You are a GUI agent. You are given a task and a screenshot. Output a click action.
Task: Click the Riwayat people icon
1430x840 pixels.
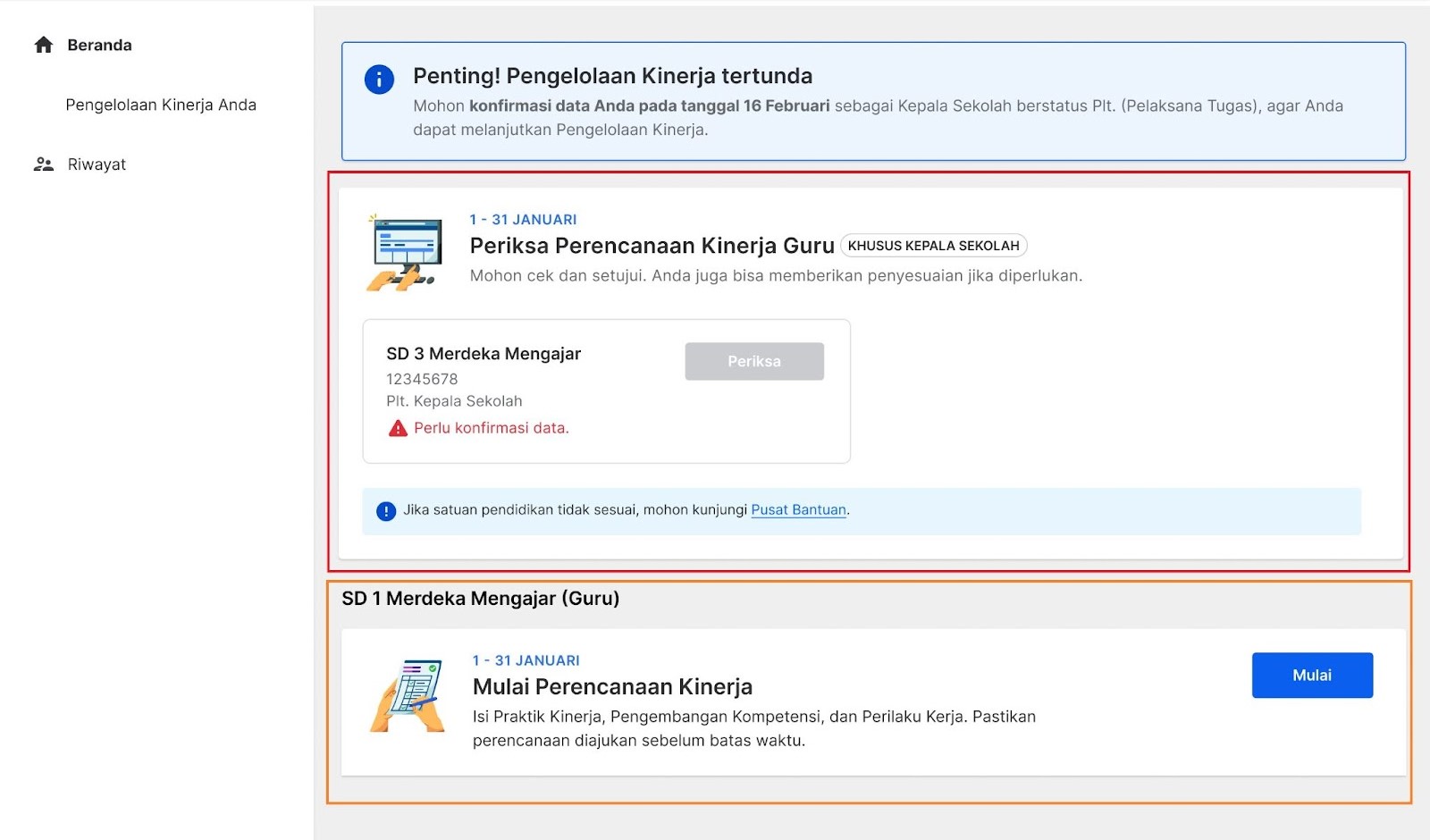coord(44,164)
